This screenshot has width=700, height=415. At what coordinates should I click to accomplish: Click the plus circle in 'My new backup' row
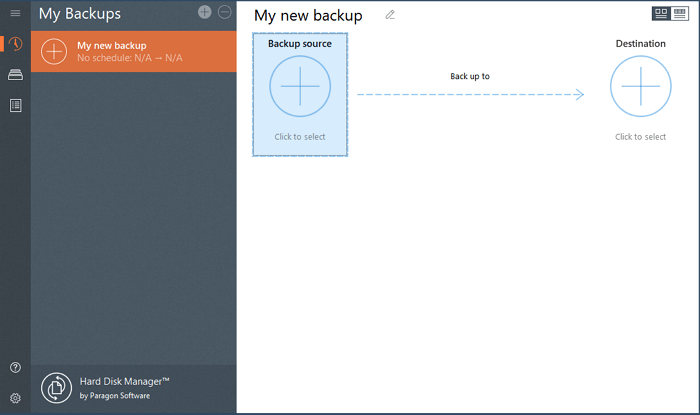54,51
